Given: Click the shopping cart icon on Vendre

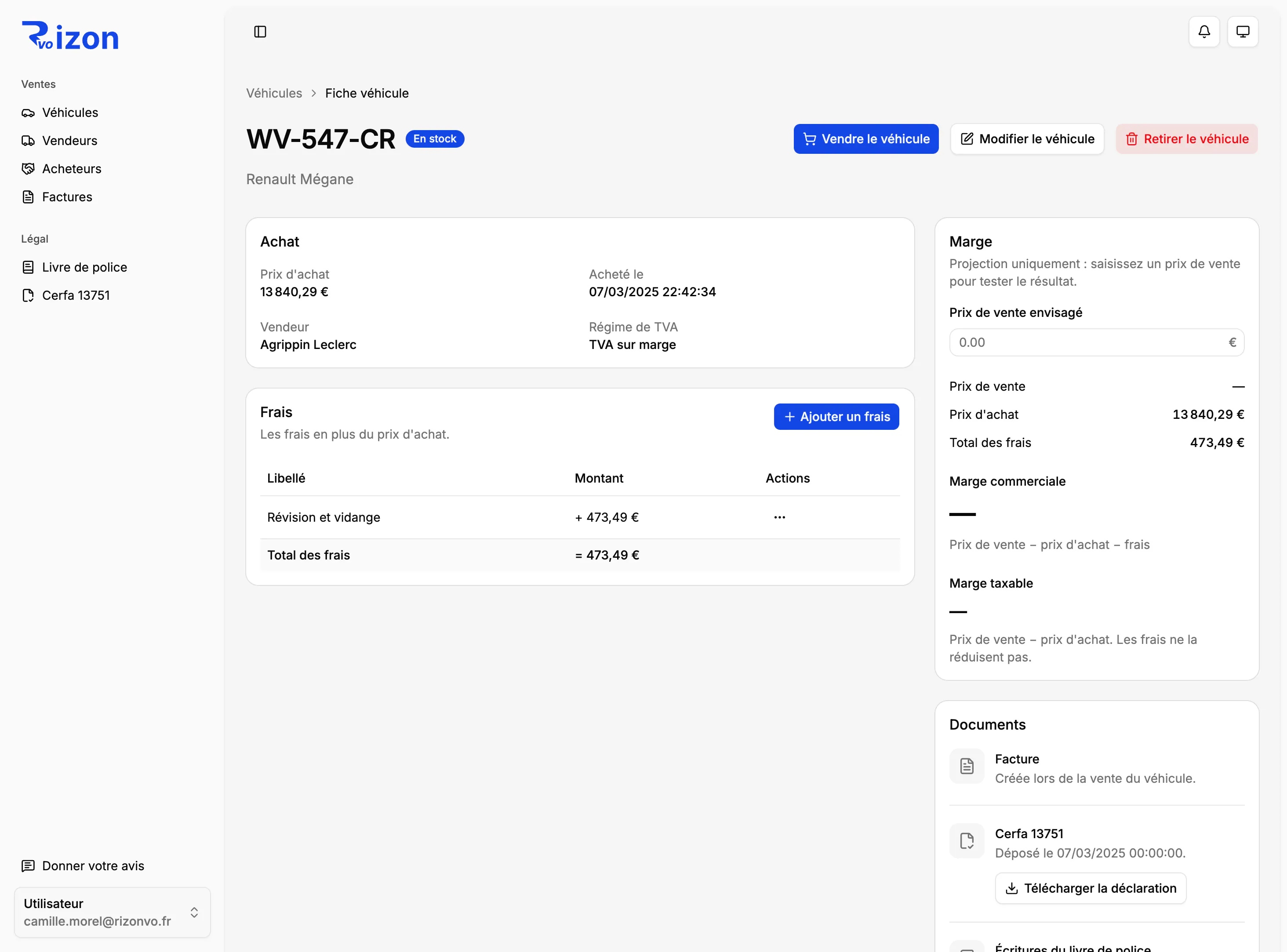Looking at the screenshot, I should [810, 139].
